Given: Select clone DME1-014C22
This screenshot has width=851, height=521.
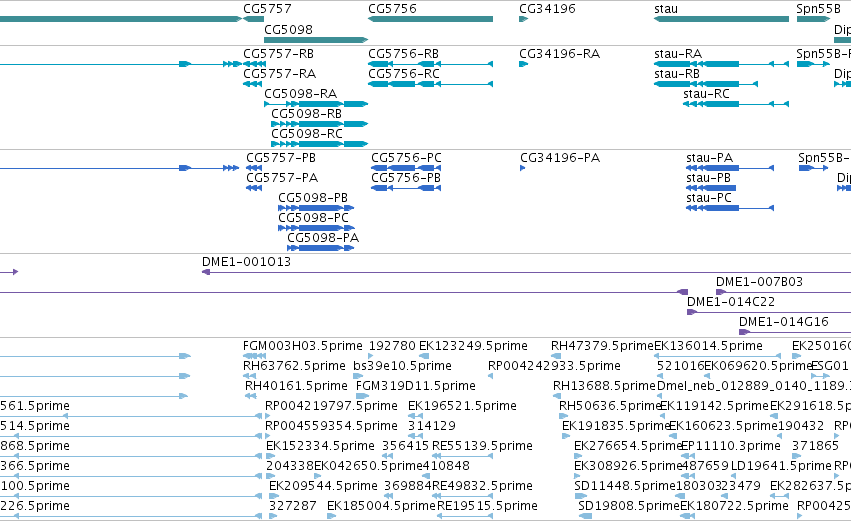Looking at the screenshot, I should pos(731,302).
